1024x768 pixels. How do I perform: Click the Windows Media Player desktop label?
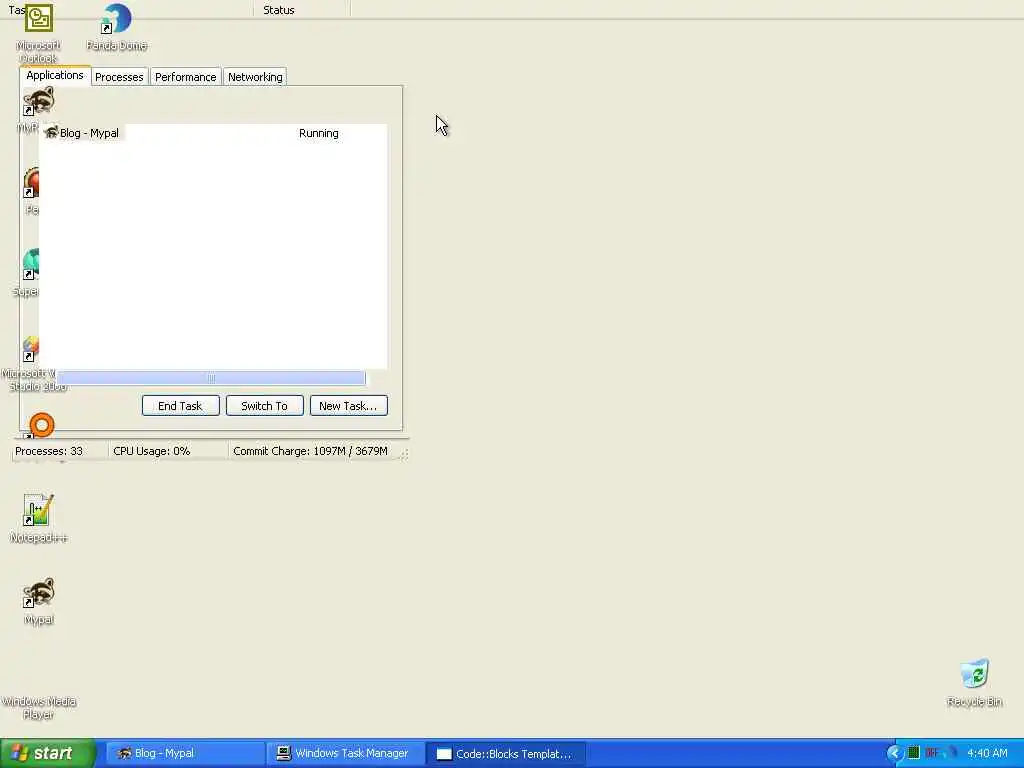(39, 708)
